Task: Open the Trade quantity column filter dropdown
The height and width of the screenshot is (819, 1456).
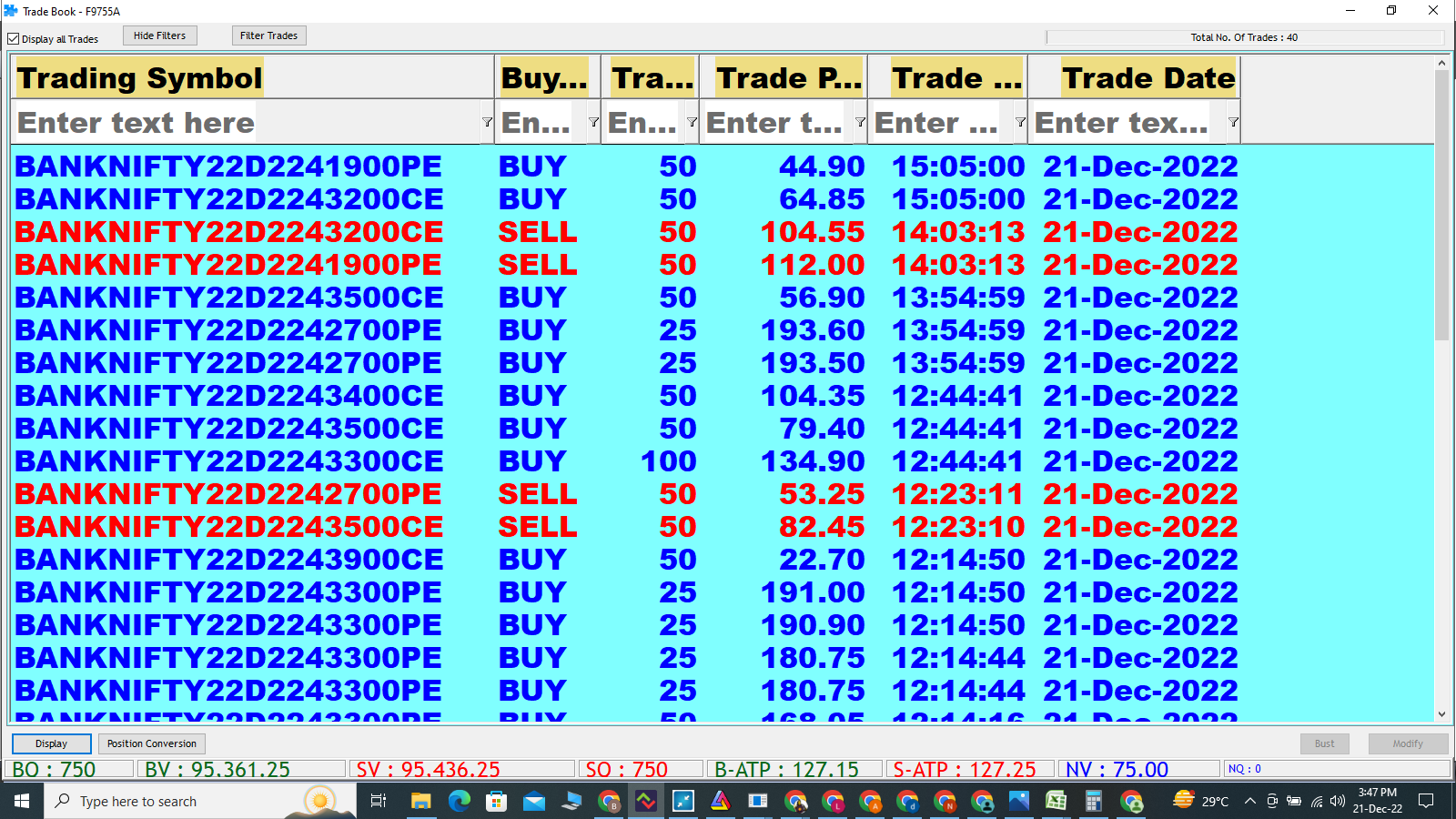Action: [x=692, y=123]
